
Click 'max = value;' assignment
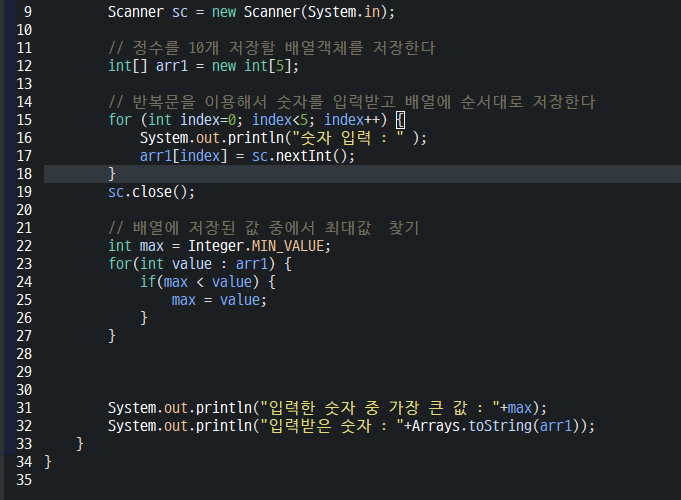[x=219, y=300]
